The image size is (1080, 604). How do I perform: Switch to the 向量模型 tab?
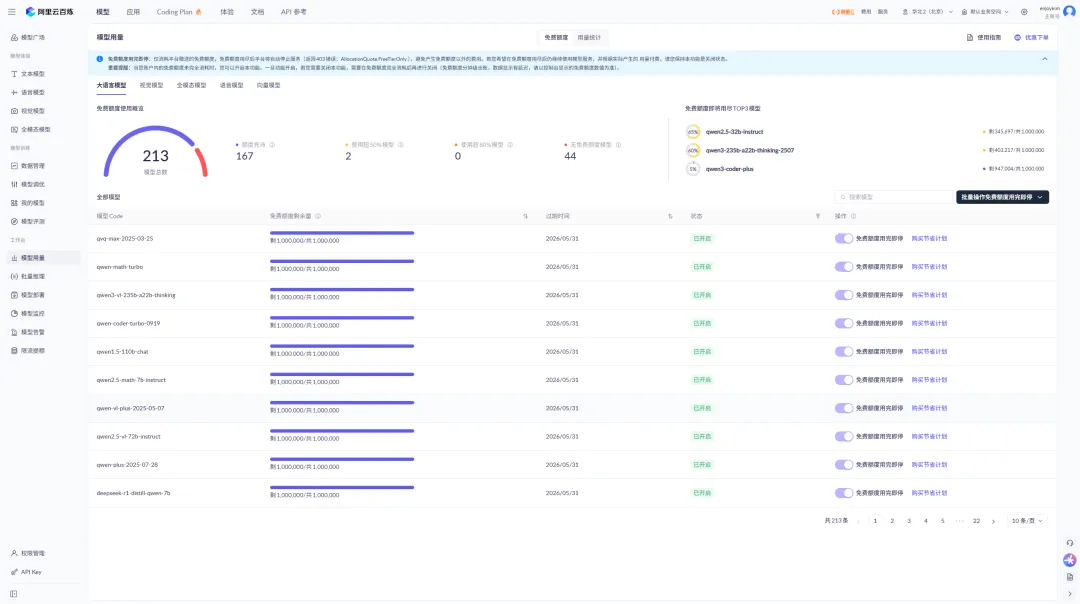click(x=269, y=85)
